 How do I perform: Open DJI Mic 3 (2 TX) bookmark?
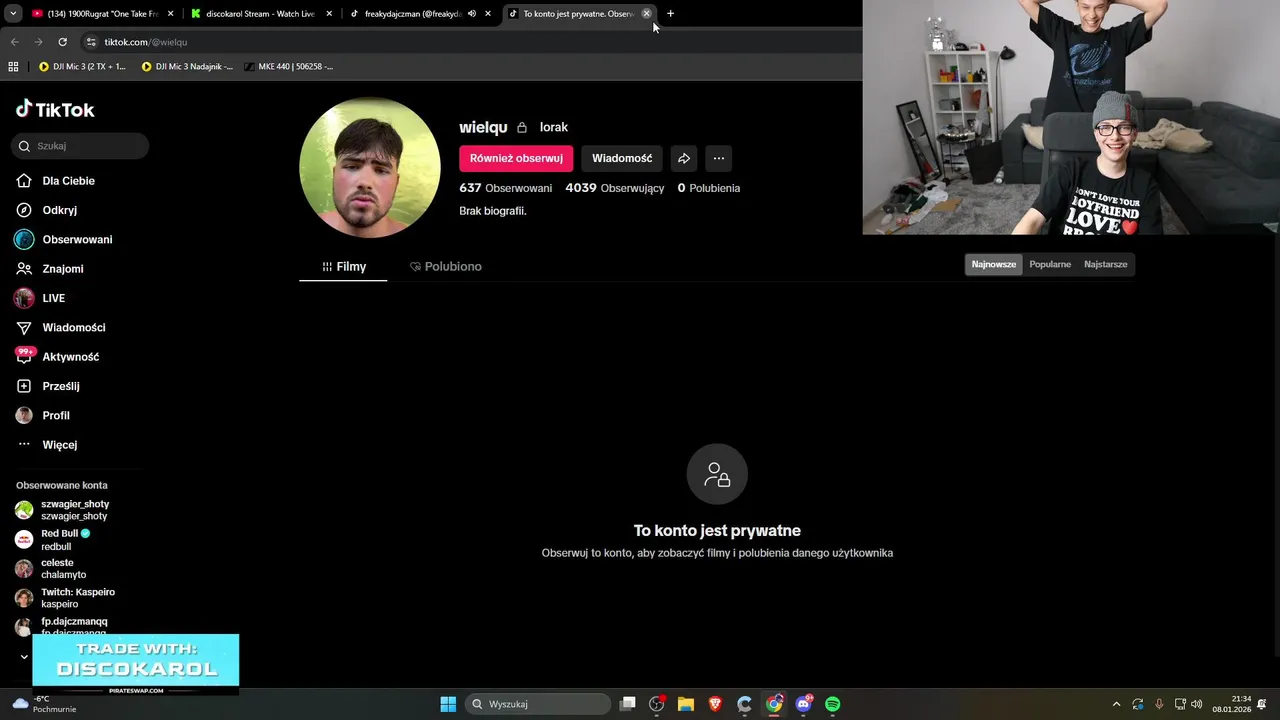point(82,67)
